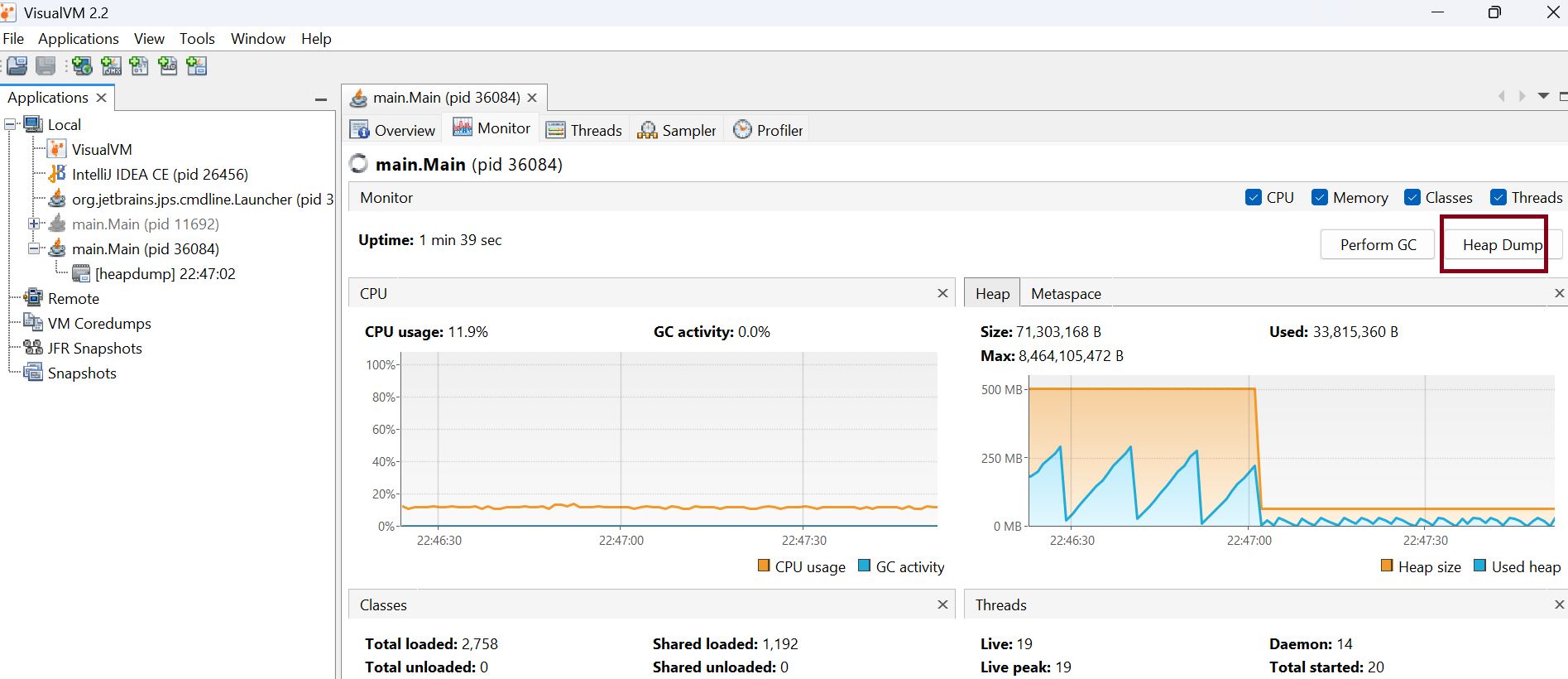Click the VisualVM application icon in tree
The image size is (1568, 679).
tap(57, 149)
